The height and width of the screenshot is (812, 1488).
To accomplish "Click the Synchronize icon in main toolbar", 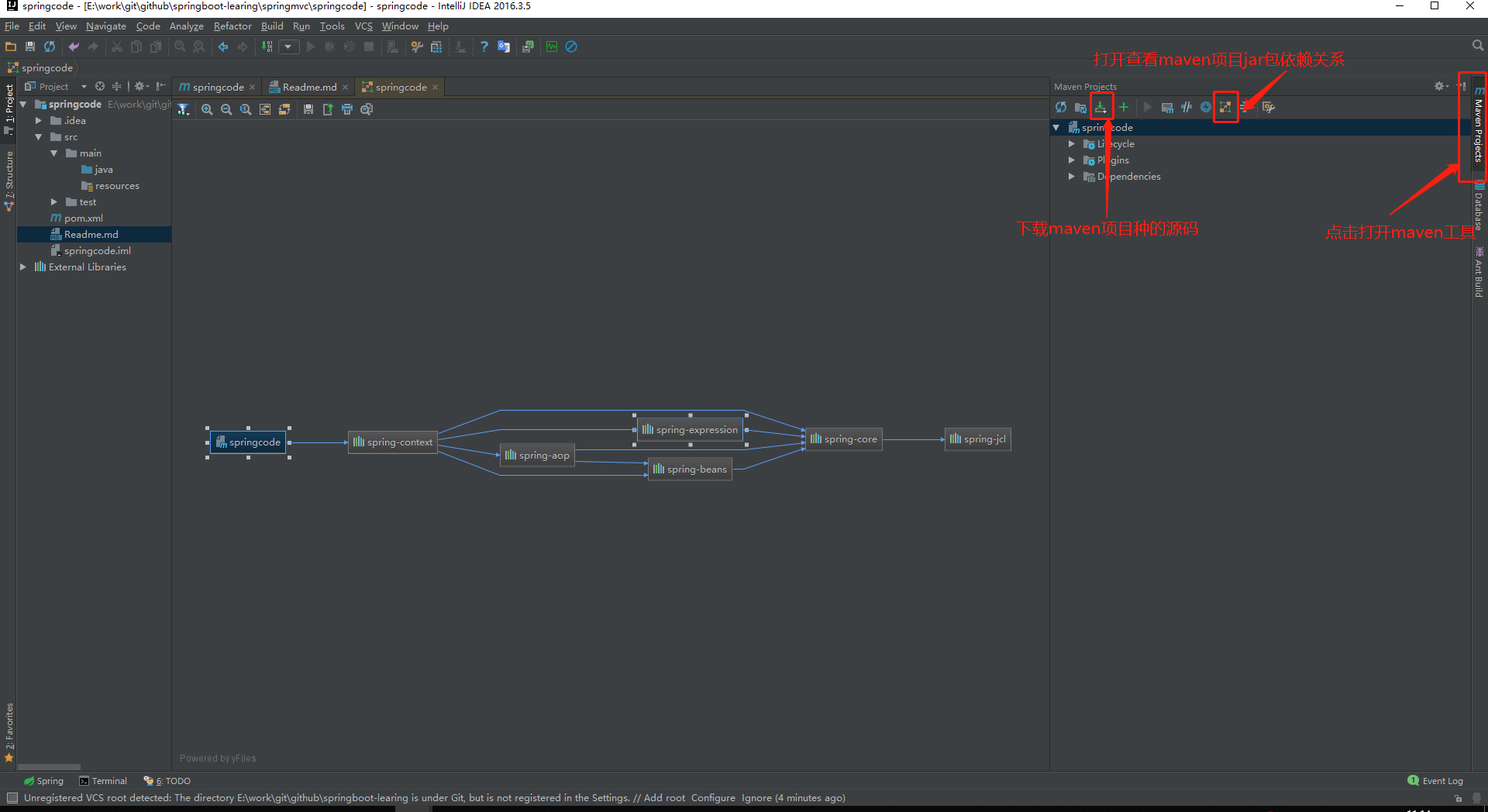I will coord(50,46).
